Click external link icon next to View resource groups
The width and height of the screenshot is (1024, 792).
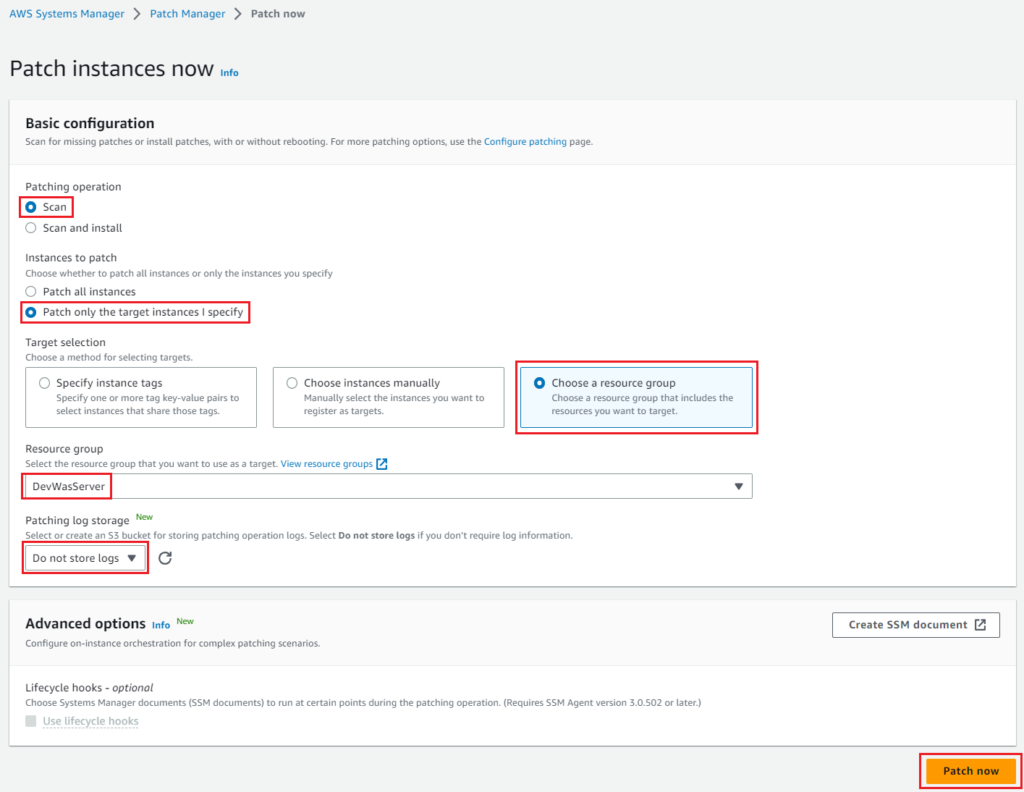point(382,464)
